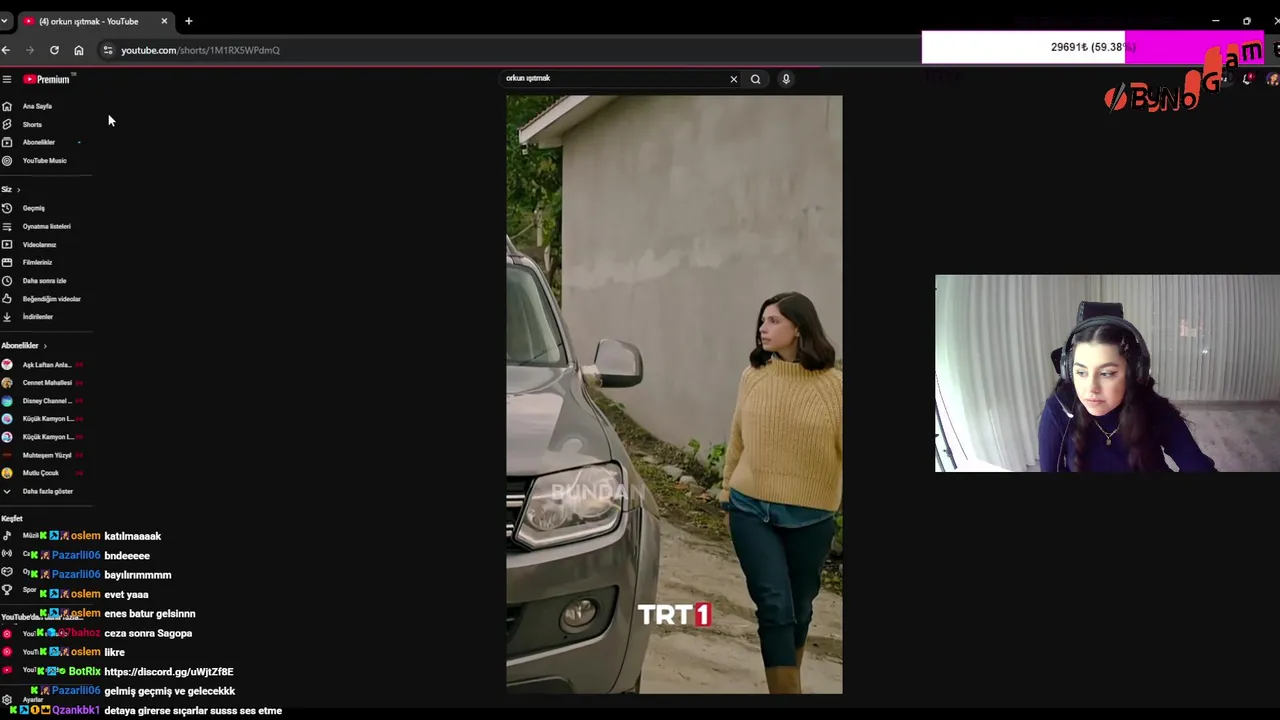The height and width of the screenshot is (720, 1280).
Task: Open Shorts from the sidebar
Action: pyautogui.click(x=32, y=124)
